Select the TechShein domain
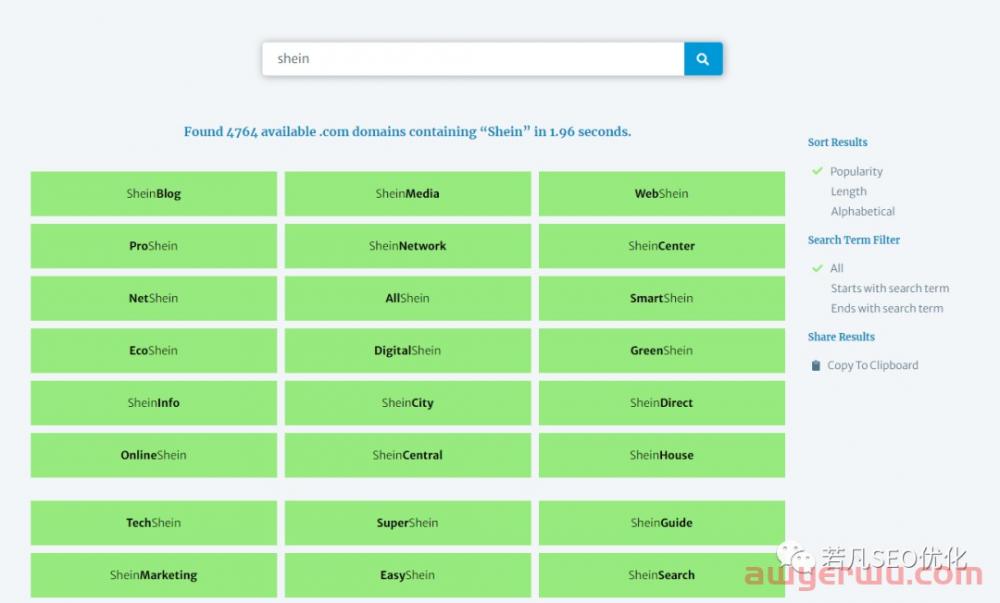1000x603 pixels. coord(154,523)
